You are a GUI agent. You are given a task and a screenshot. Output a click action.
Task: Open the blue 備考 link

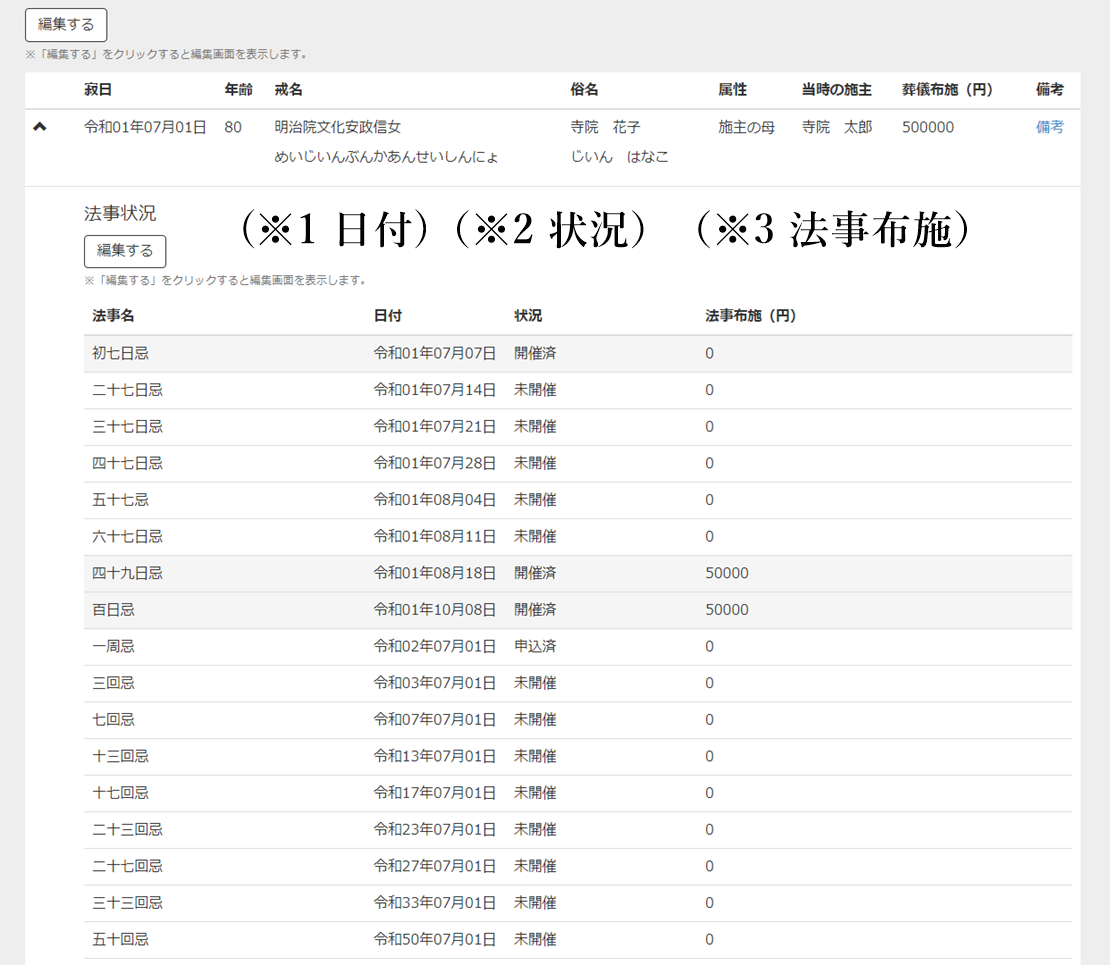coord(1049,127)
